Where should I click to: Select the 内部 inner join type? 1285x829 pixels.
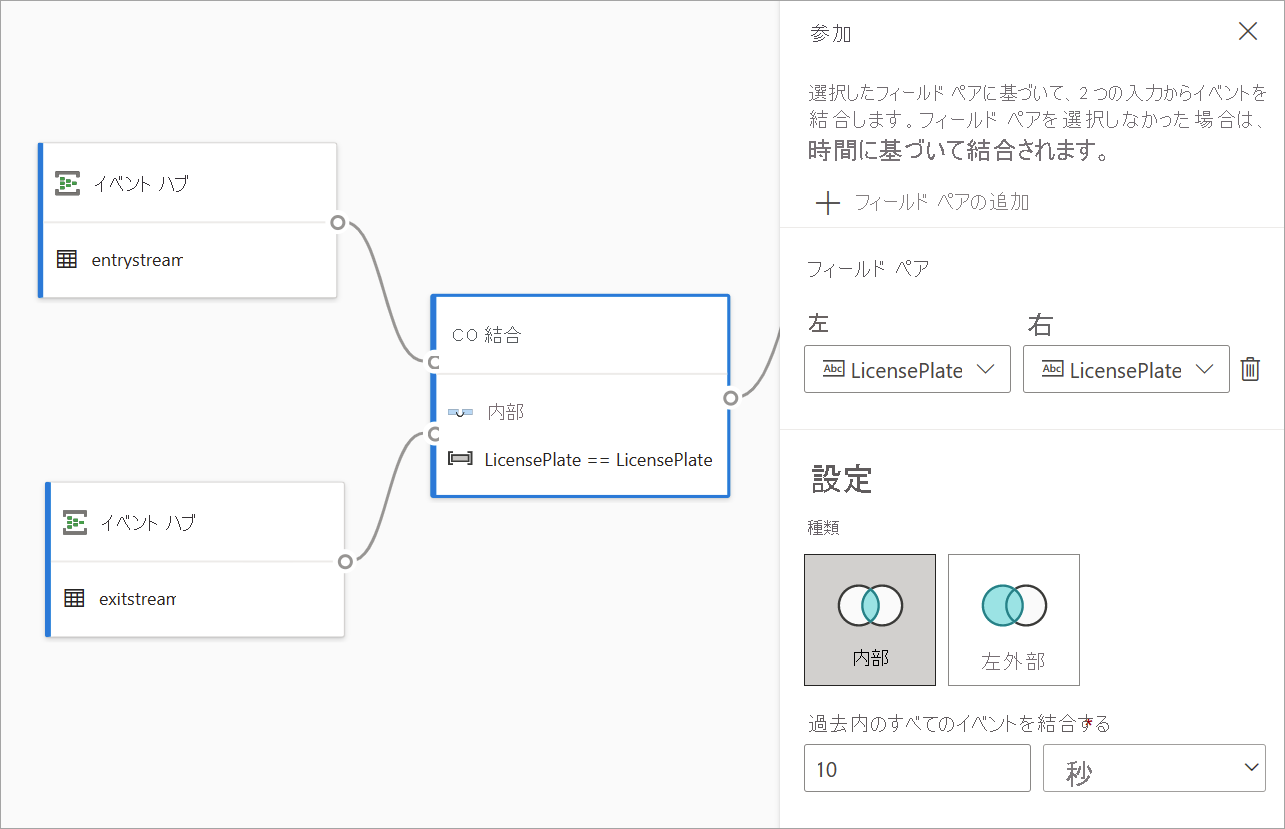pyautogui.click(x=869, y=619)
